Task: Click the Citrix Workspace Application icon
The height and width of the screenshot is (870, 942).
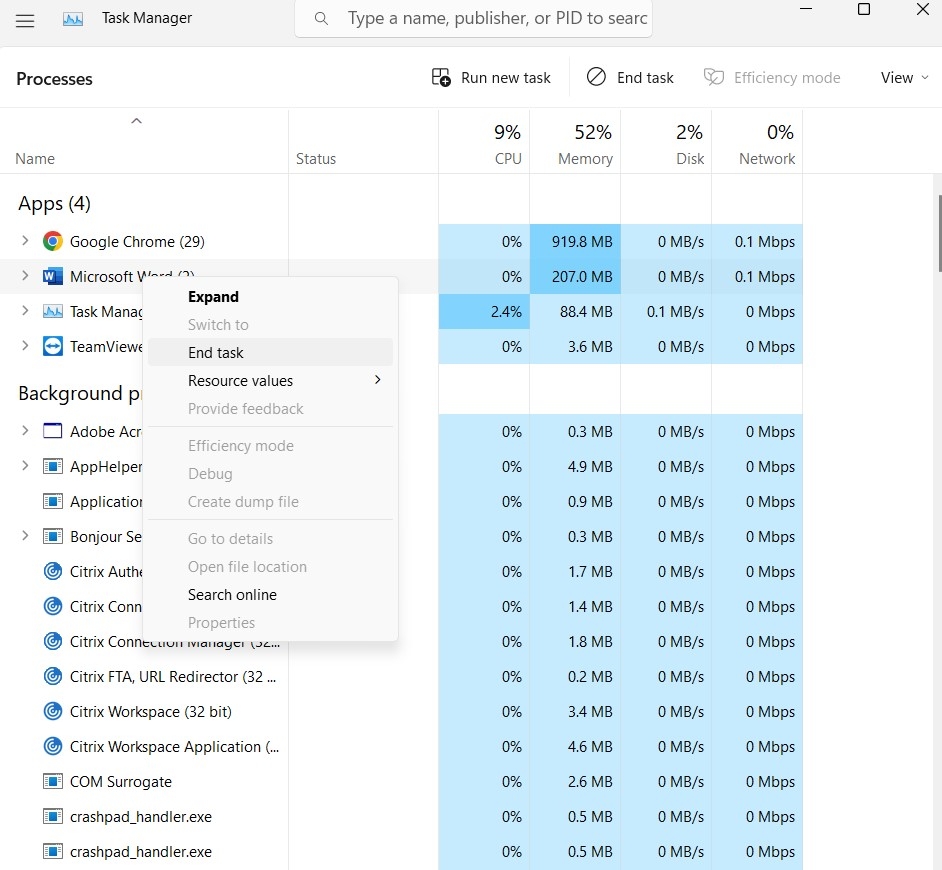Action: tap(53, 746)
